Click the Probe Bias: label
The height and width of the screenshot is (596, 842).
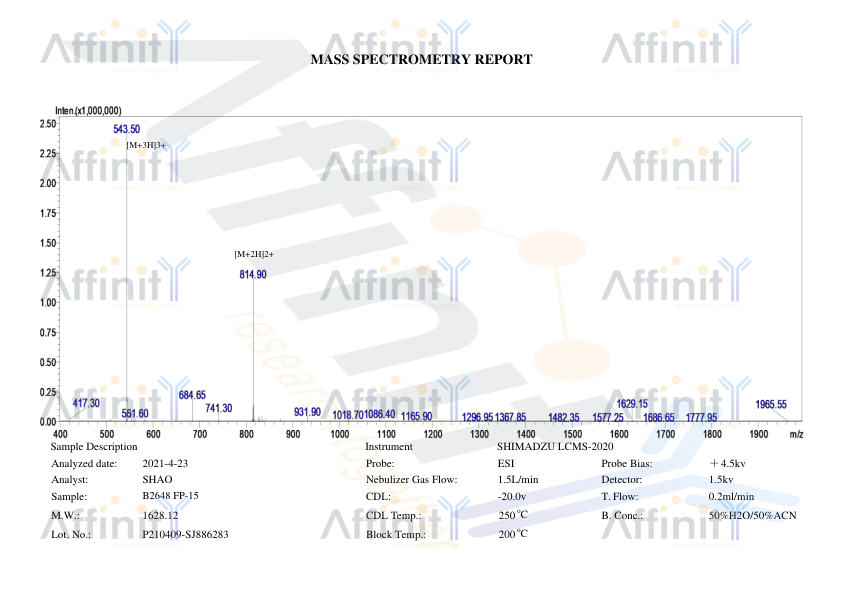[627, 463]
